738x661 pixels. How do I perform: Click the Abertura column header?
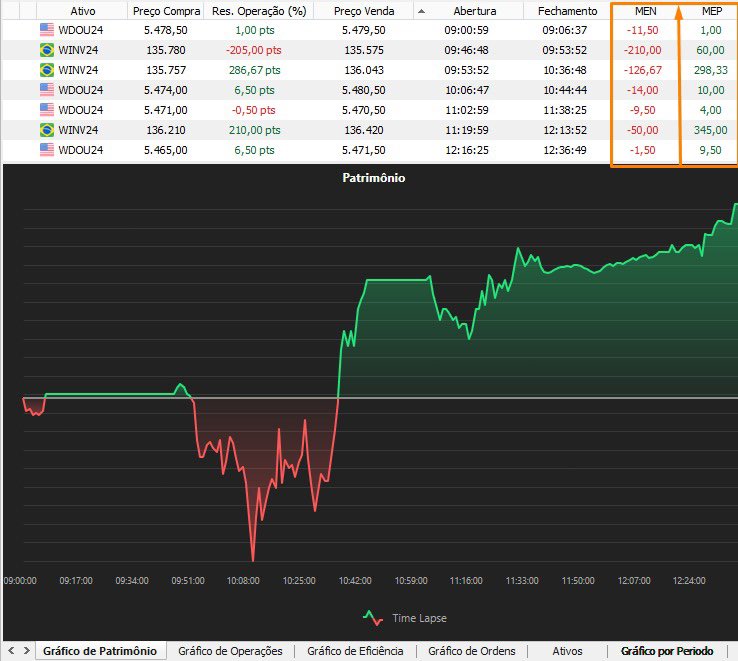474,11
